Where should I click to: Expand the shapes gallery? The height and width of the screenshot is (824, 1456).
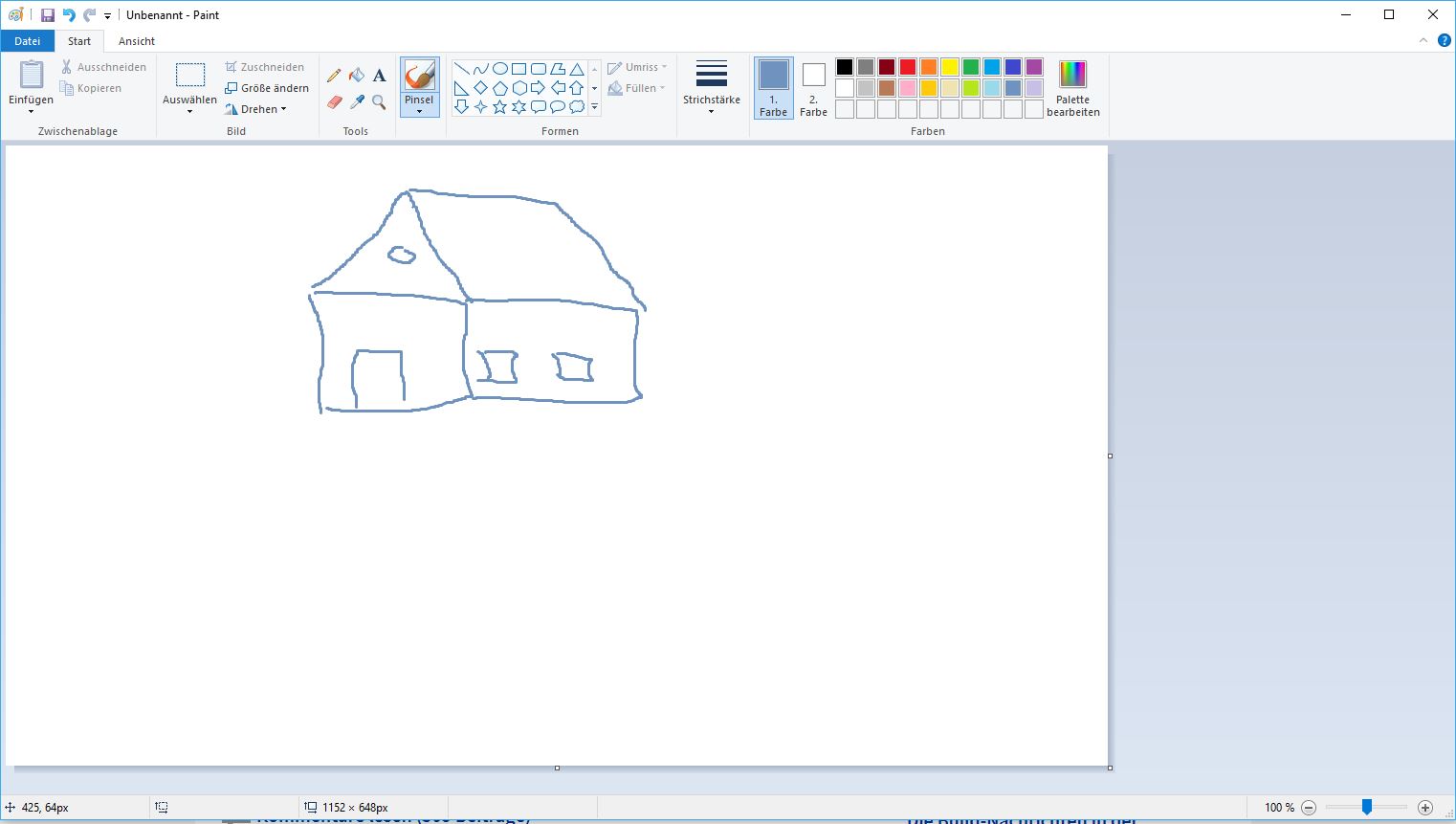coord(594,107)
